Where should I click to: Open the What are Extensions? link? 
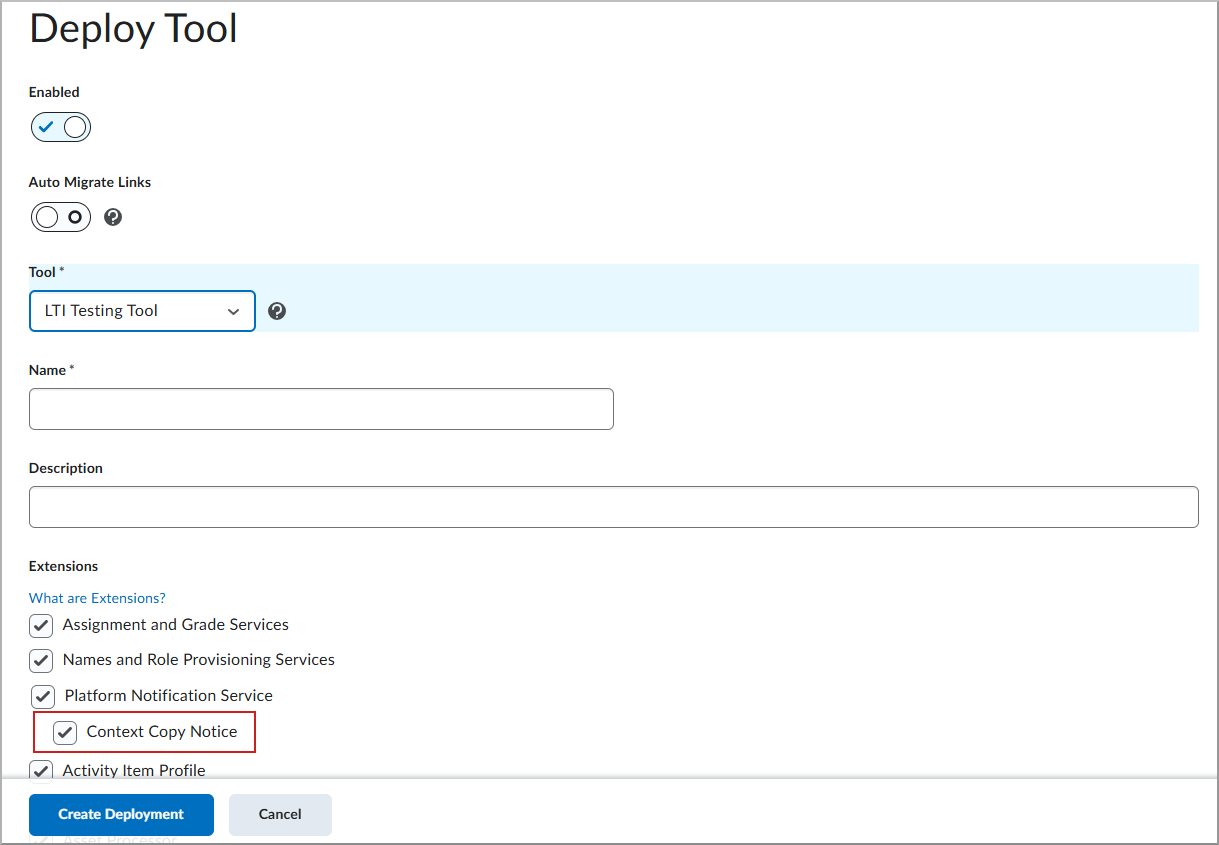pyautogui.click(x=97, y=597)
